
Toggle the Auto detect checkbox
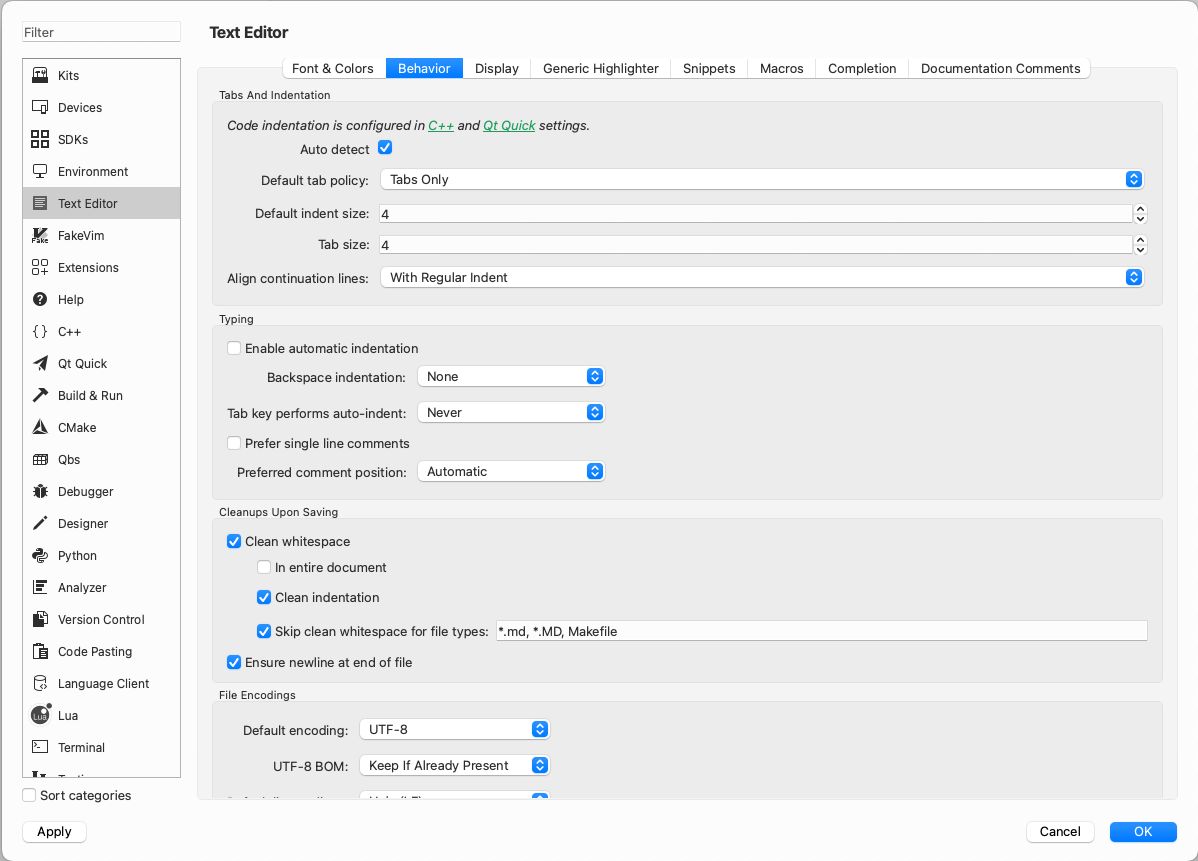pos(385,148)
